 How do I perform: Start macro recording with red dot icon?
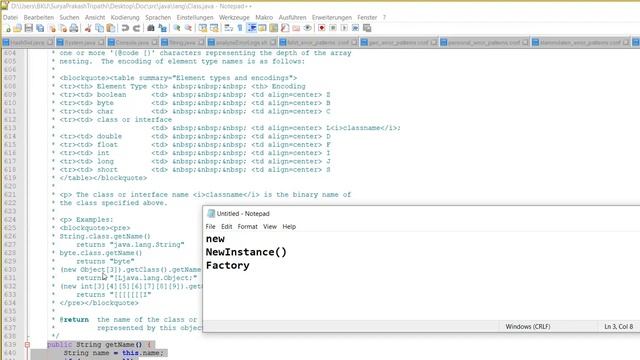point(322,28)
